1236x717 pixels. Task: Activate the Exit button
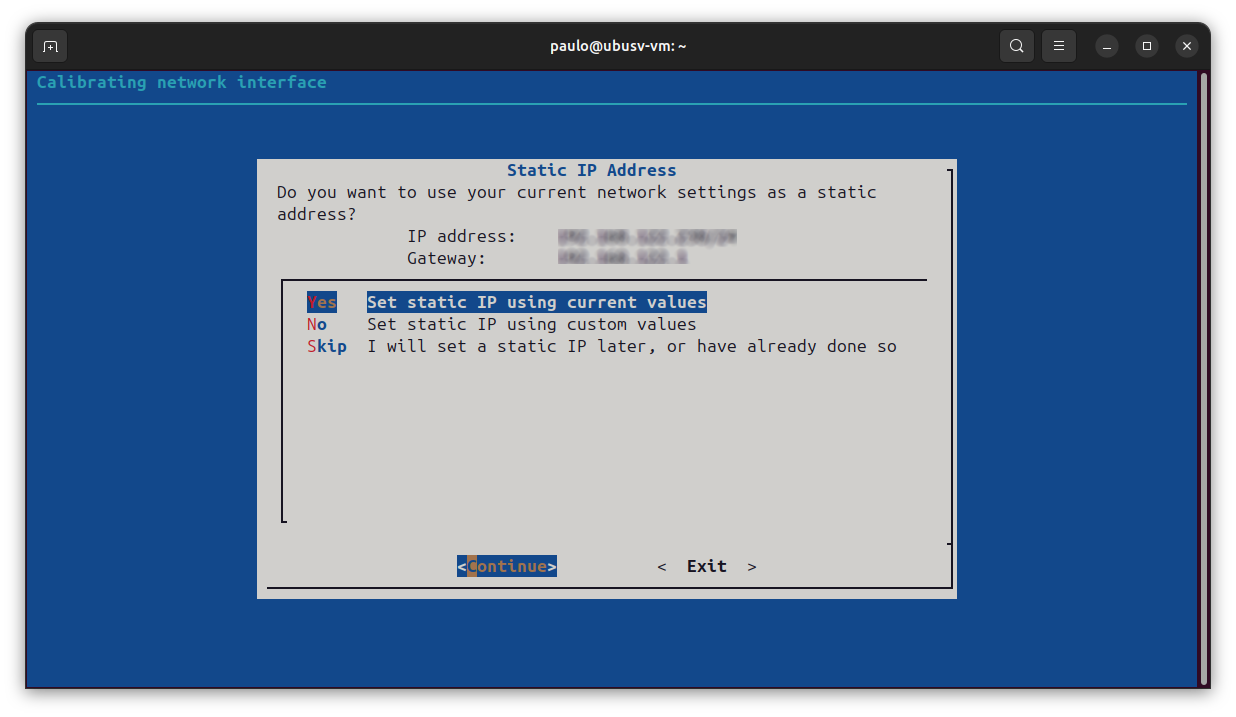click(706, 565)
